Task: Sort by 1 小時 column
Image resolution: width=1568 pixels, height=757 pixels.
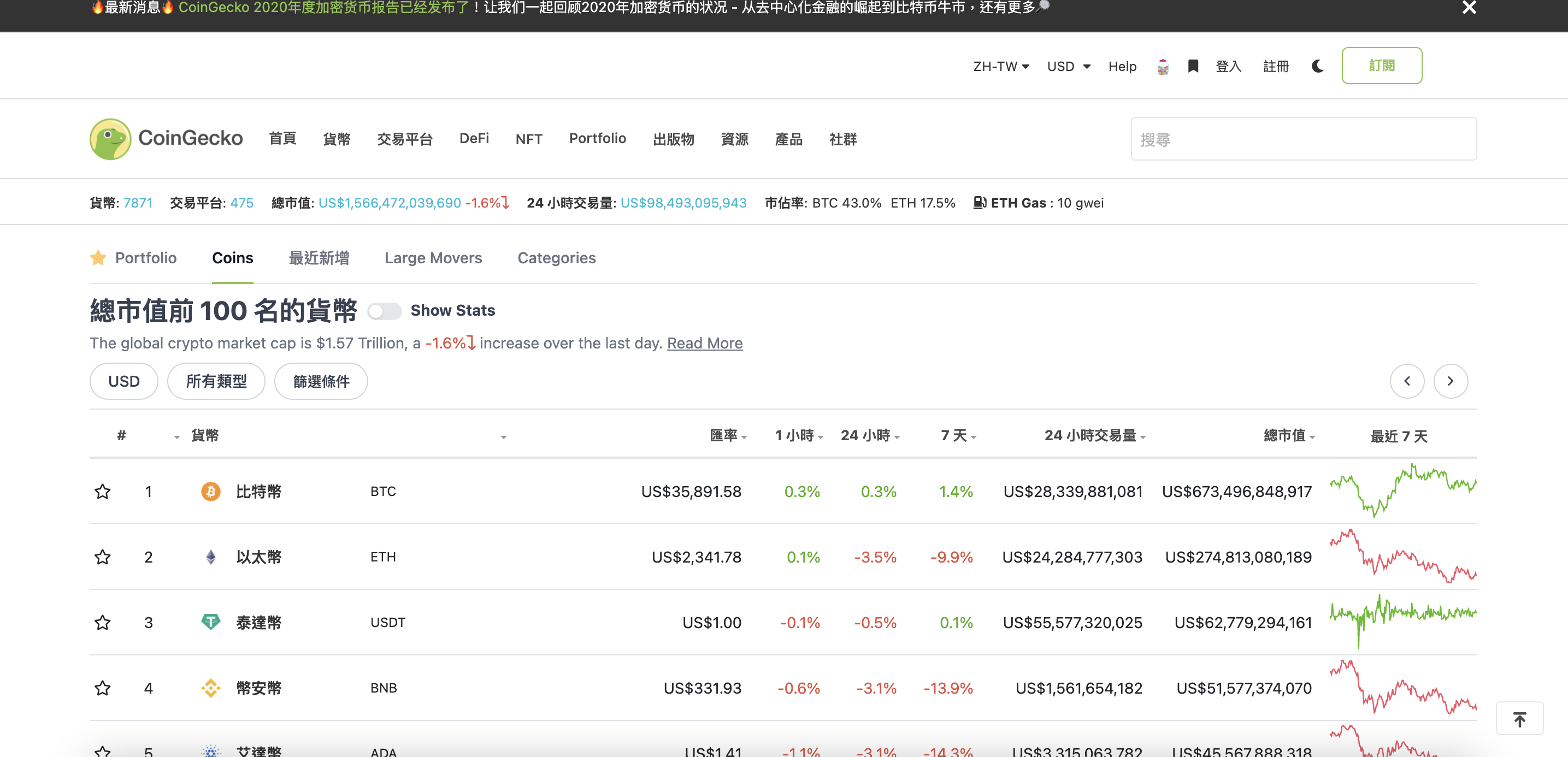Action: 799,436
